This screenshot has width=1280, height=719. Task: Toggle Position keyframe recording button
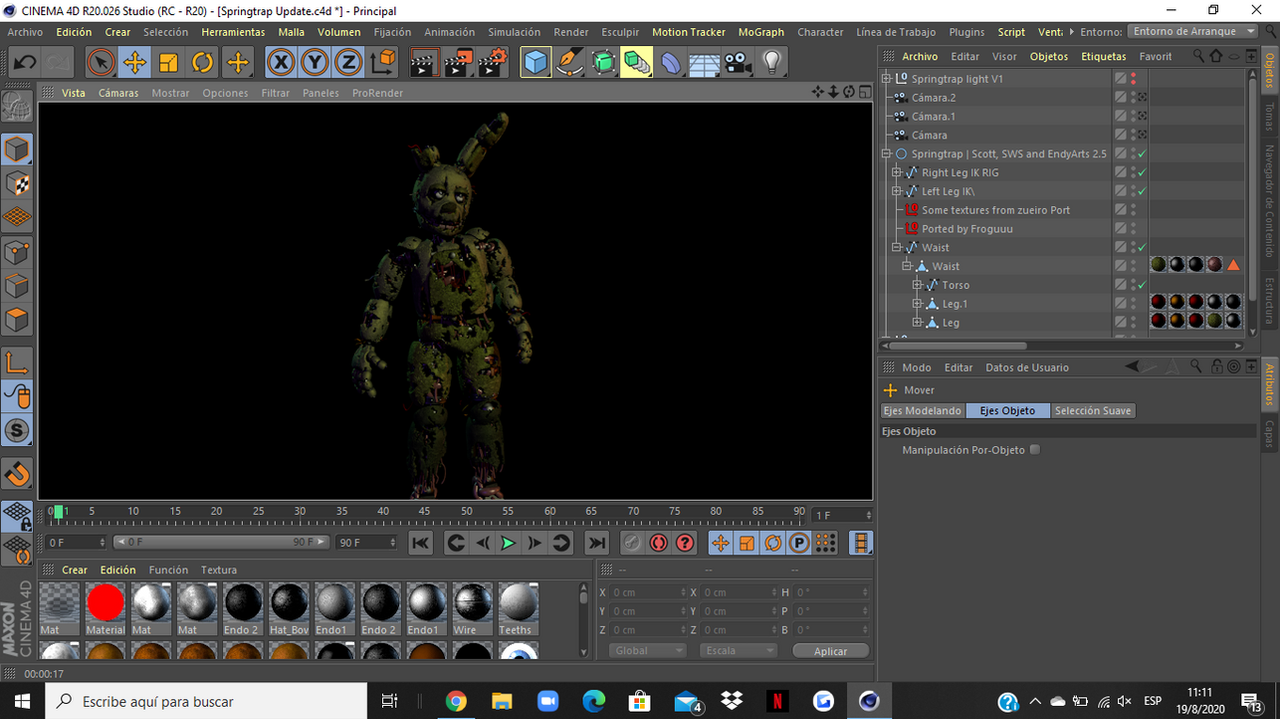(720, 542)
